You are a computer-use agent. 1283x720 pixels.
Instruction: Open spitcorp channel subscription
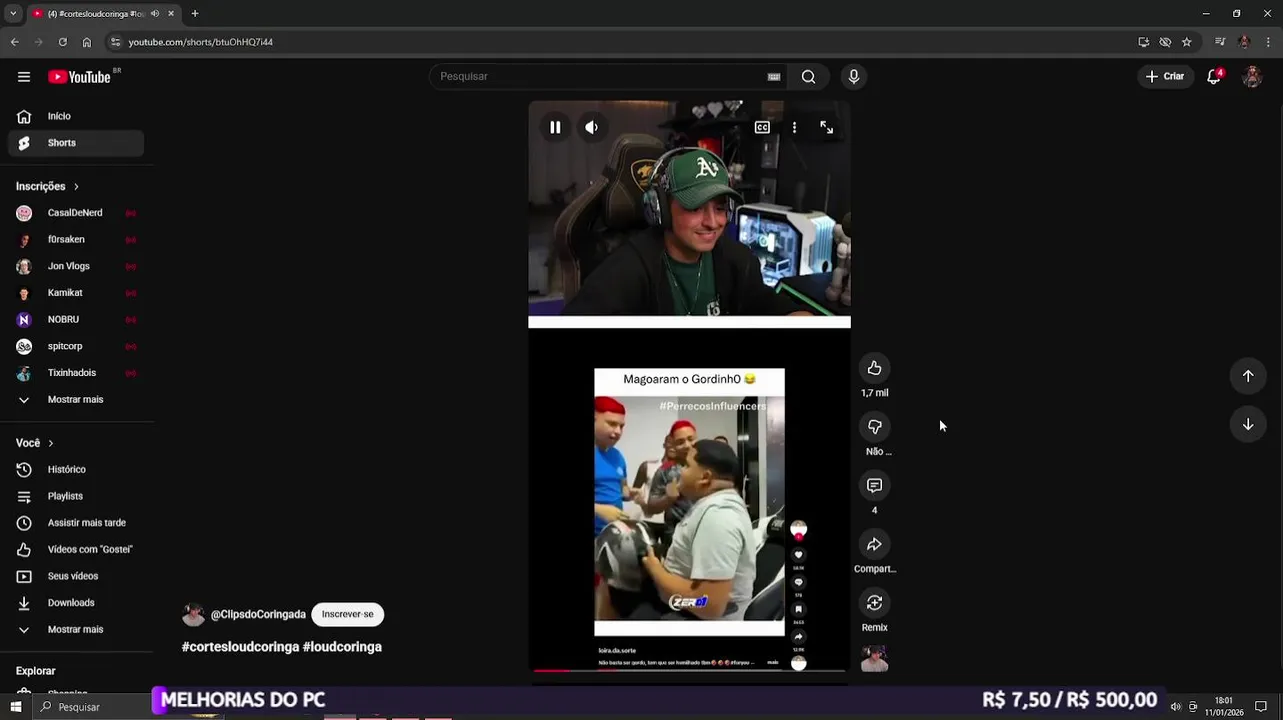pyautogui.click(x=76, y=346)
